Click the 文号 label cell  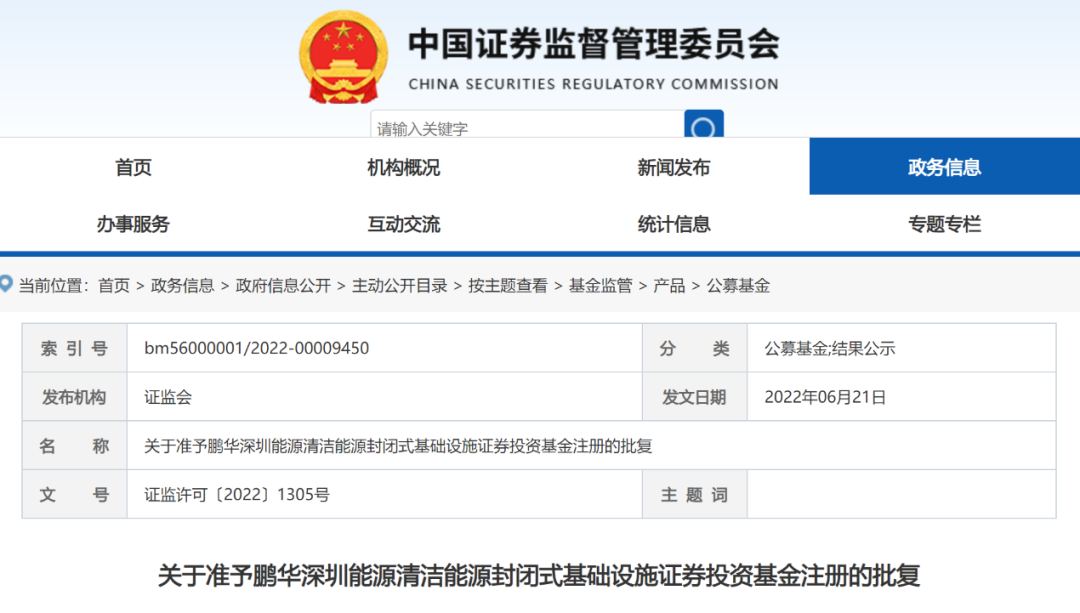(x=74, y=495)
